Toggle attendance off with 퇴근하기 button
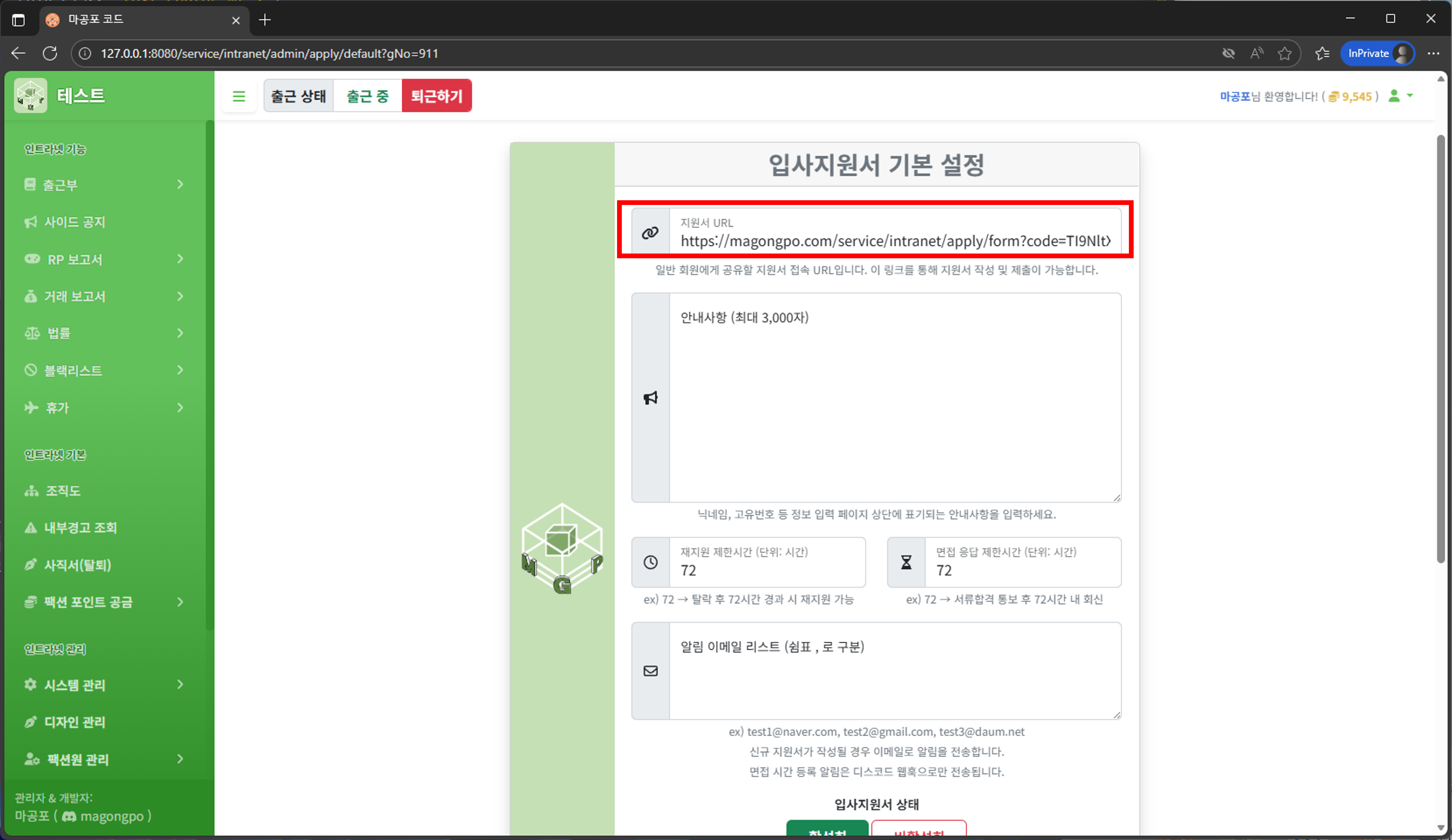The width and height of the screenshot is (1452, 840). 437,96
